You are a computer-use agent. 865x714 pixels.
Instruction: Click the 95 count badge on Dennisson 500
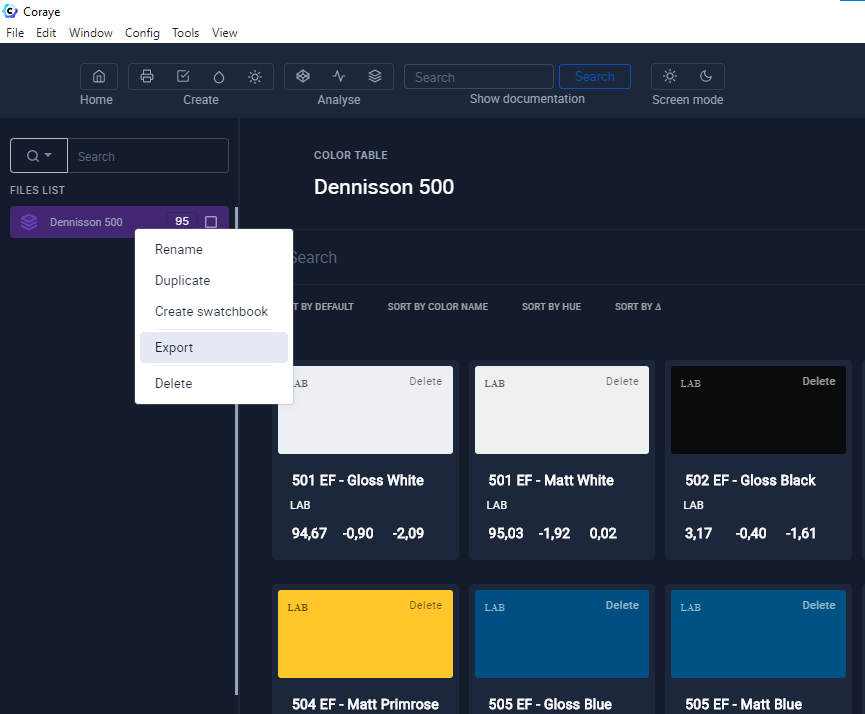coord(182,221)
